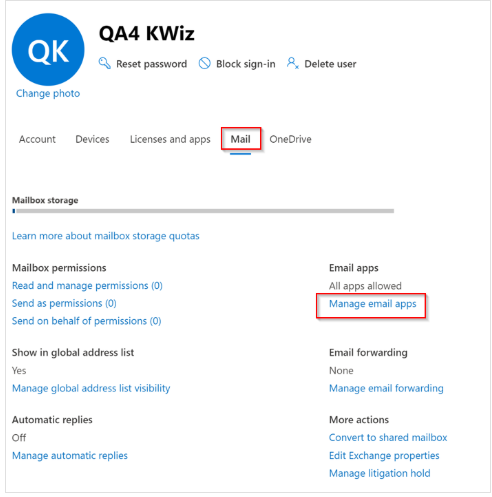This screenshot has height=497, width=492.
Task: Select the Mail tab
Action: tap(240, 139)
